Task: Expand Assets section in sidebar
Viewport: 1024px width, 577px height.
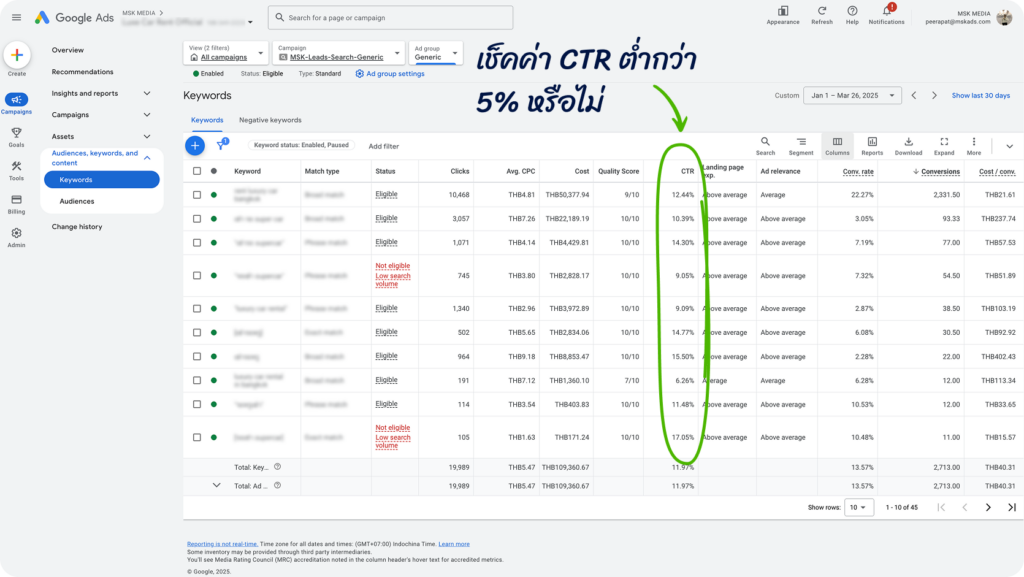Action: pos(147,136)
